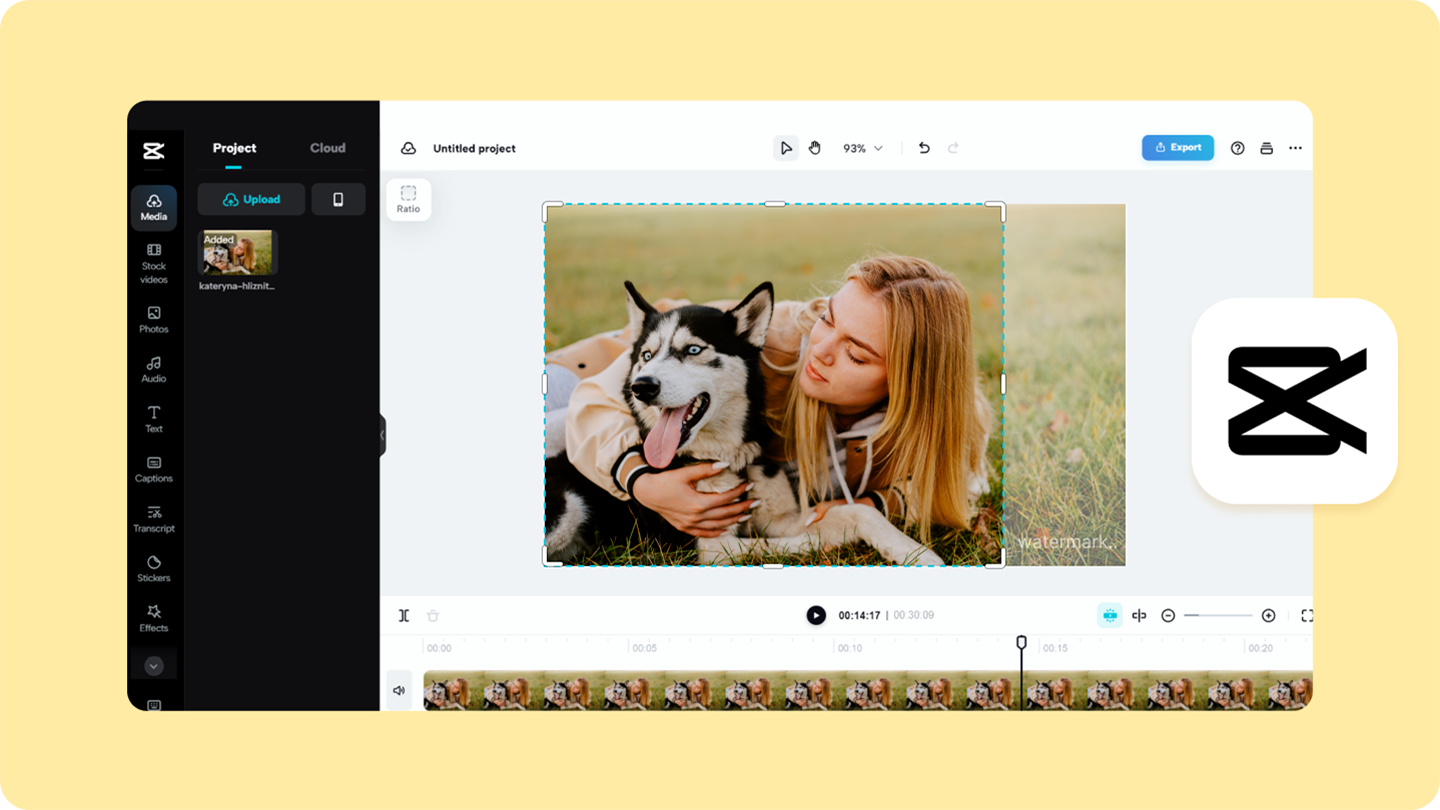Expand more sidebar tools with down chevron
1440x810 pixels.
pos(154,666)
